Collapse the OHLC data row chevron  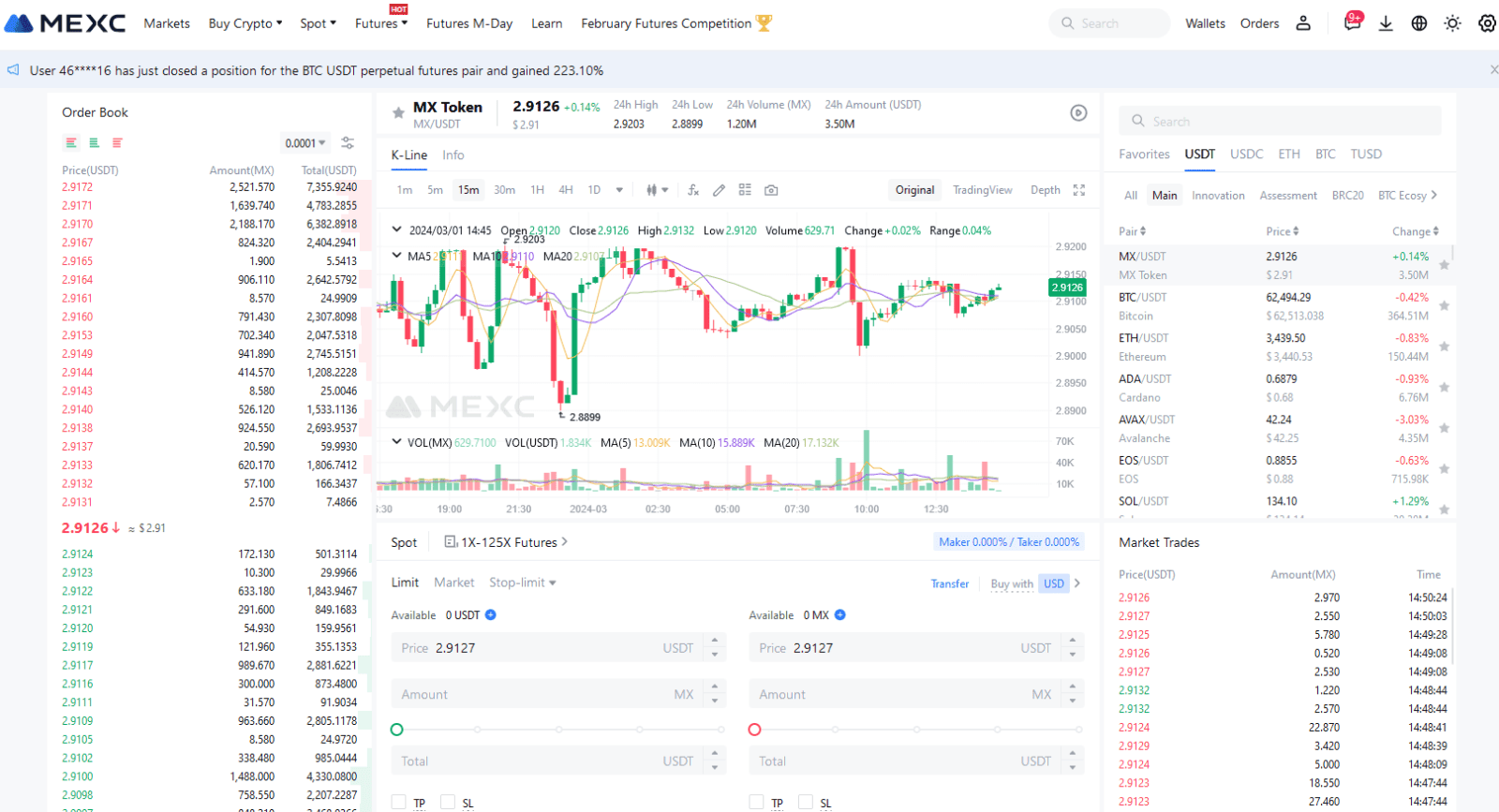click(x=396, y=229)
